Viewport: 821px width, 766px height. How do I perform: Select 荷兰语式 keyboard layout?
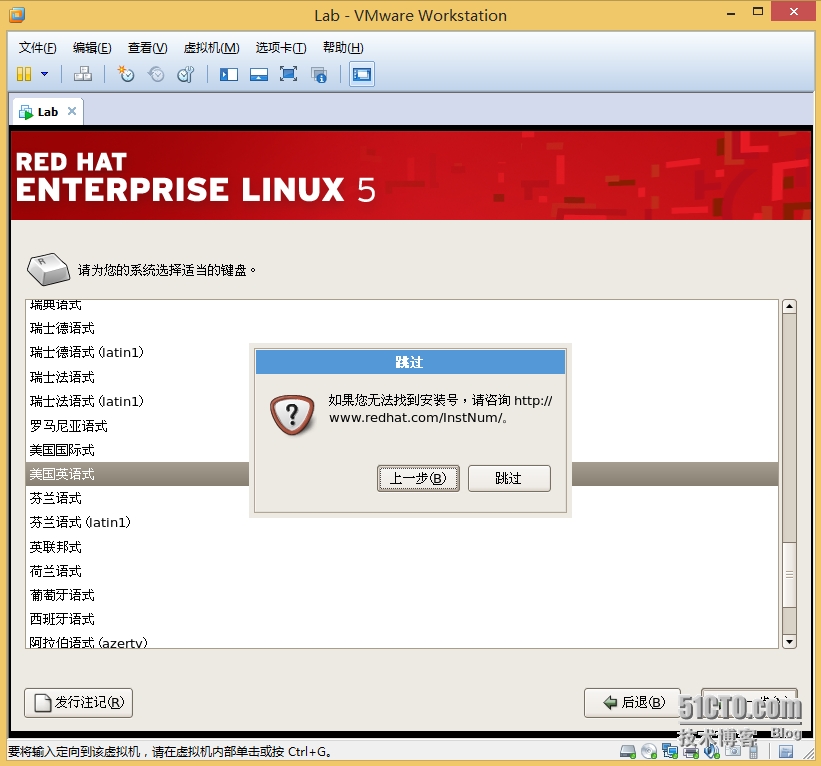[402, 571]
